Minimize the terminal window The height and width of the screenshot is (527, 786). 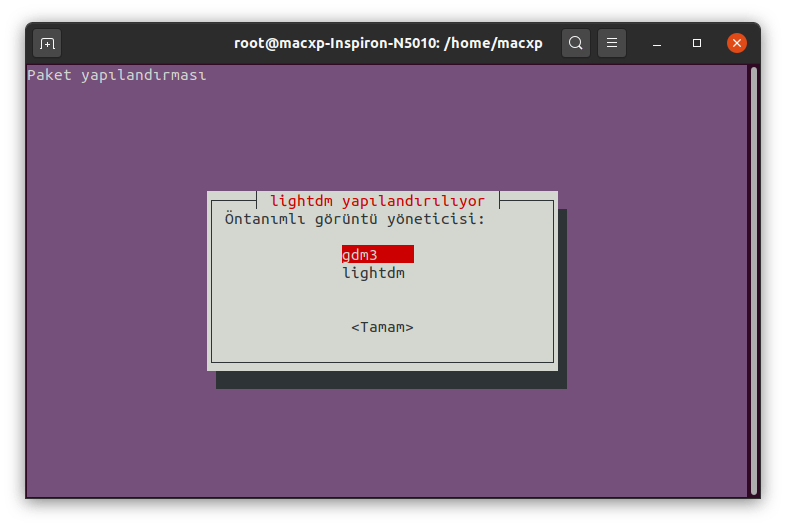click(x=657, y=43)
